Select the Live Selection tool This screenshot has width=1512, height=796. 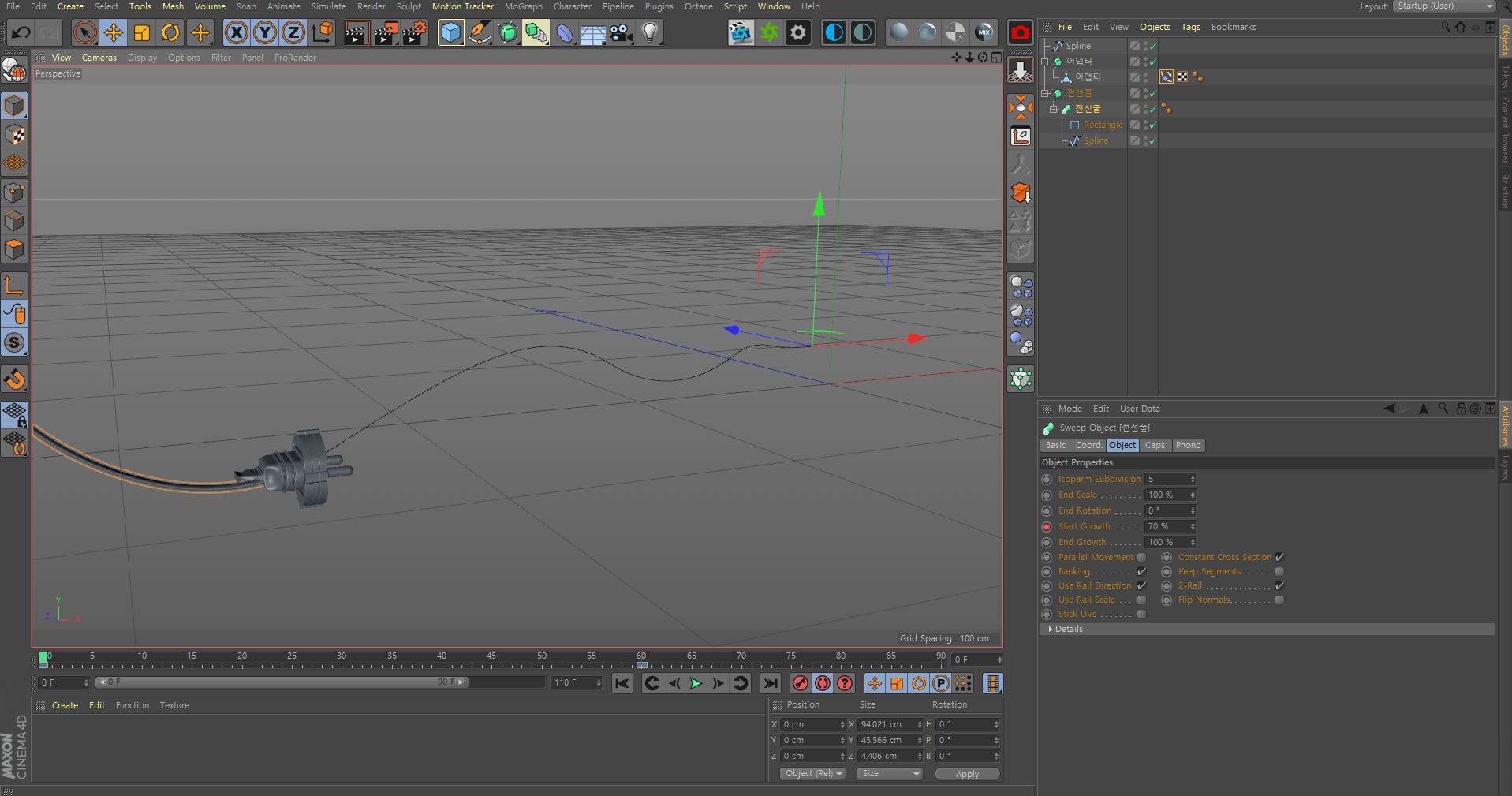coord(84,32)
